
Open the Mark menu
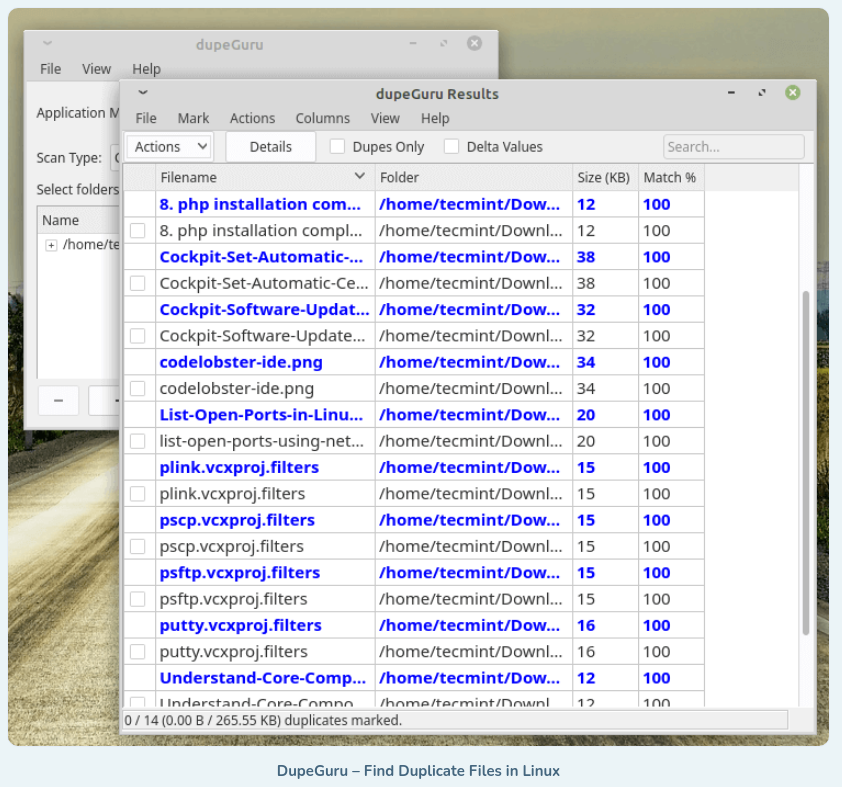click(193, 118)
